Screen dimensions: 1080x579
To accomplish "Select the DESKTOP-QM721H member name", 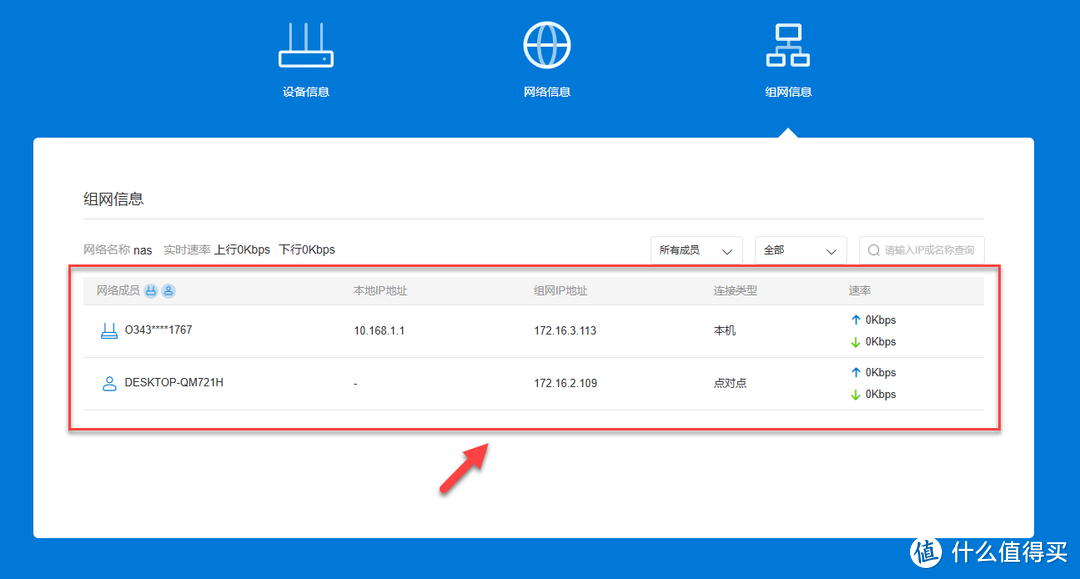I will 174,382.
